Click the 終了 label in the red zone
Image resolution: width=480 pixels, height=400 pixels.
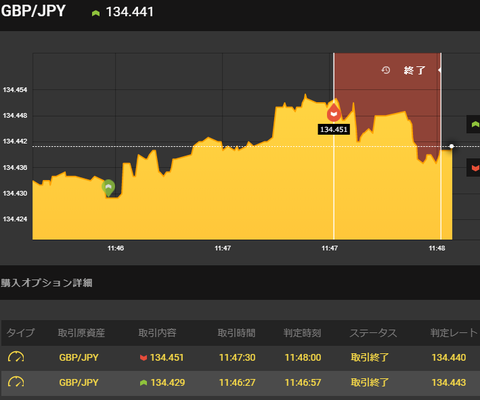pyautogui.click(x=414, y=70)
